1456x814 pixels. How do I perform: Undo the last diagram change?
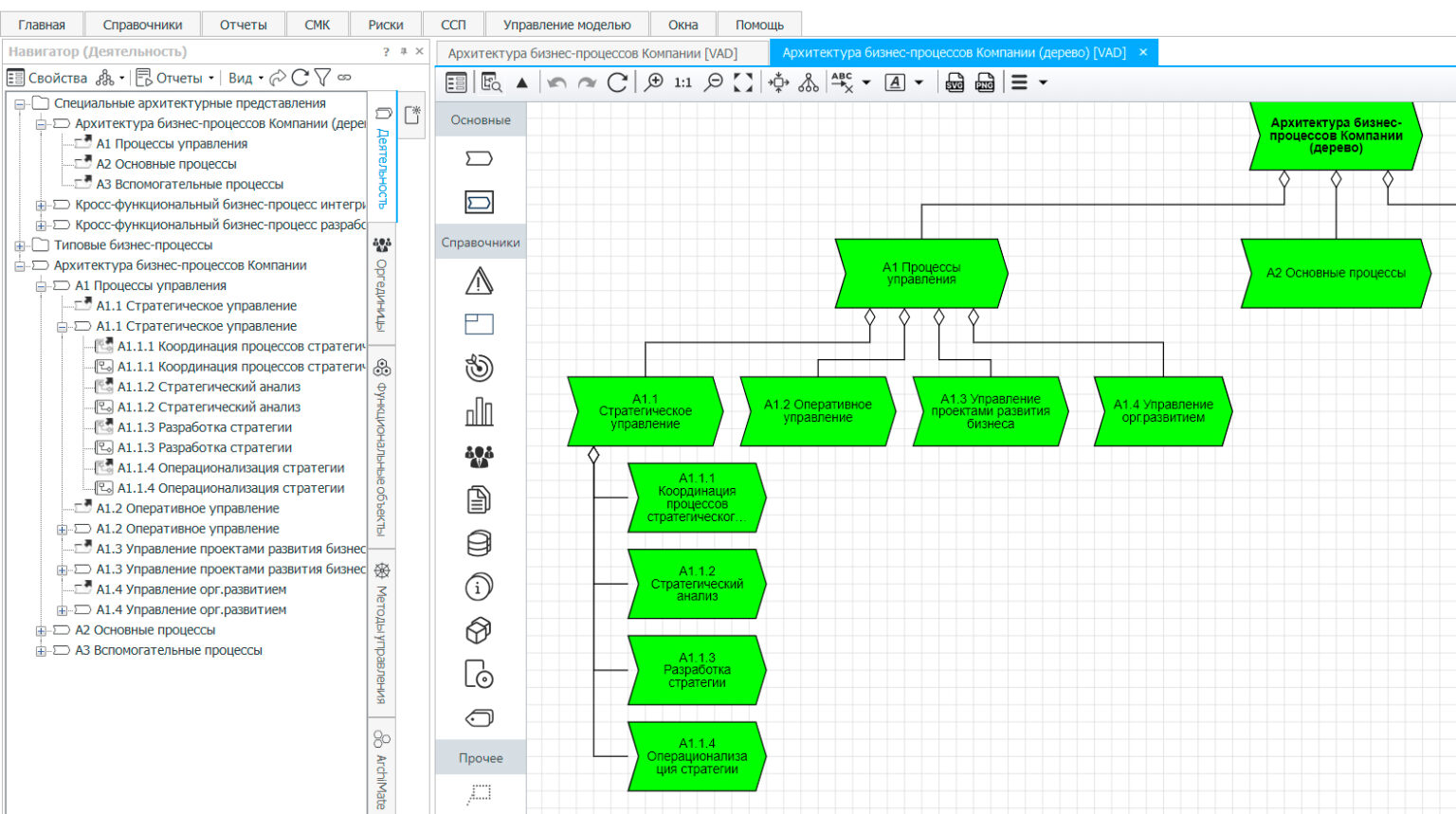[556, 82]
